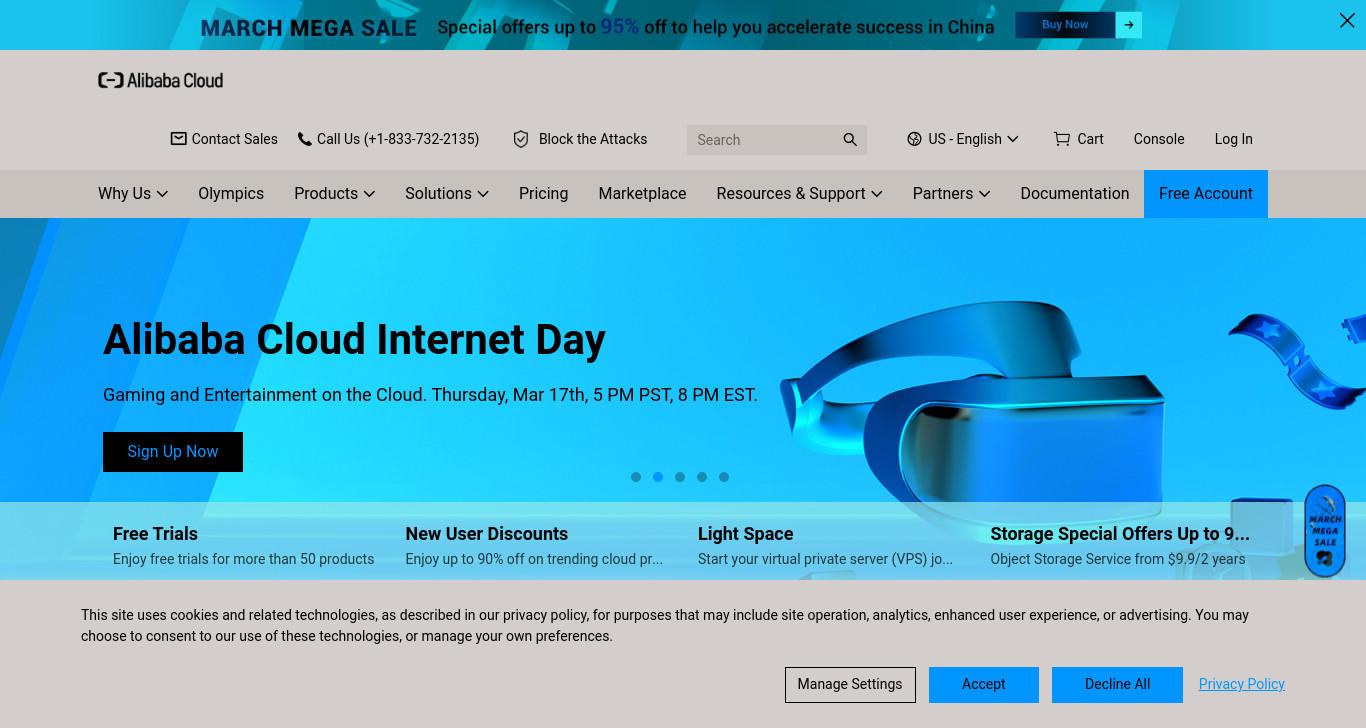Viewport: 1366px width, 728px height.
Task: Click the Alibaba Cloud logo
Action: click(x=160, y=80)
